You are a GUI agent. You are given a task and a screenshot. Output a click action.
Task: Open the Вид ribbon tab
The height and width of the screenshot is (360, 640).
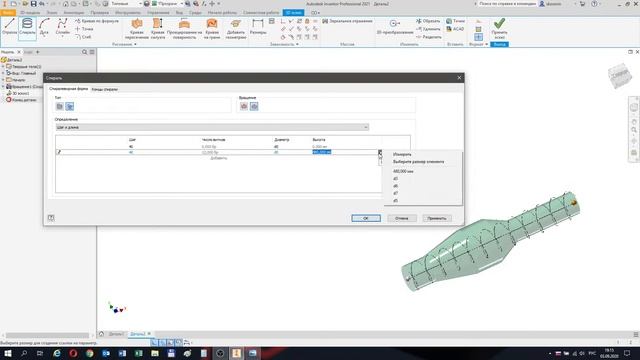click(x=179, y=13)
